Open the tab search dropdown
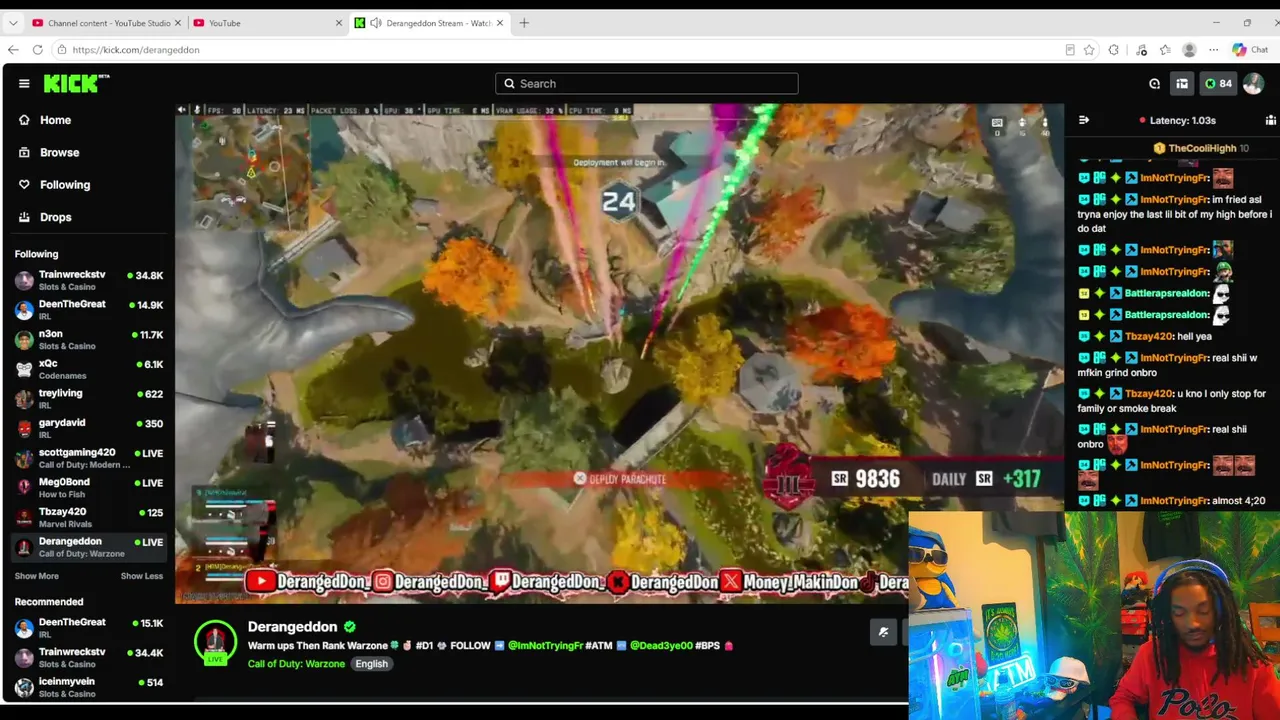The height and width of the screenshot is (720, 1280). click(x=13, y=23)
